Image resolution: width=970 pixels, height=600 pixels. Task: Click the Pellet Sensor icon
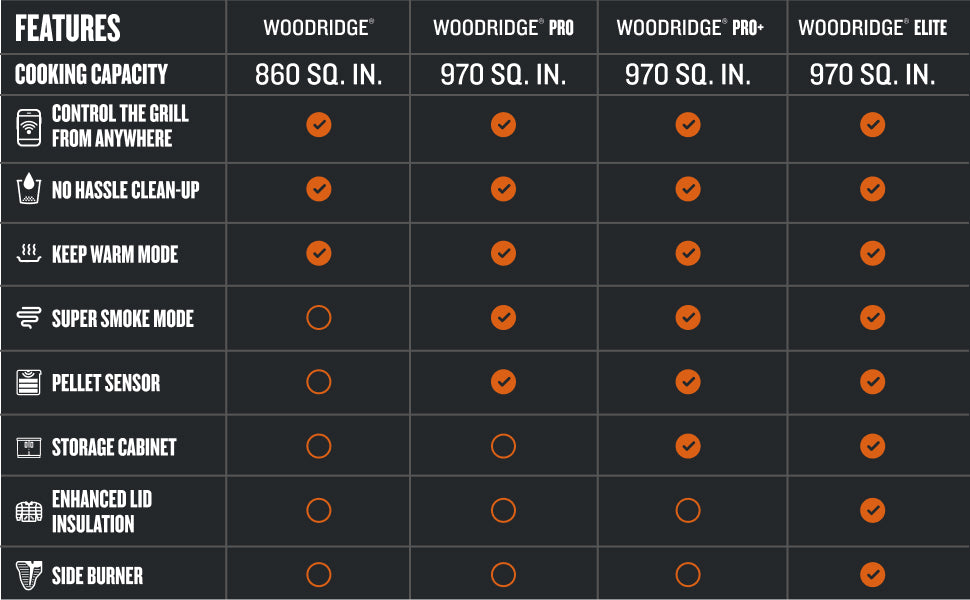point(28,382)
